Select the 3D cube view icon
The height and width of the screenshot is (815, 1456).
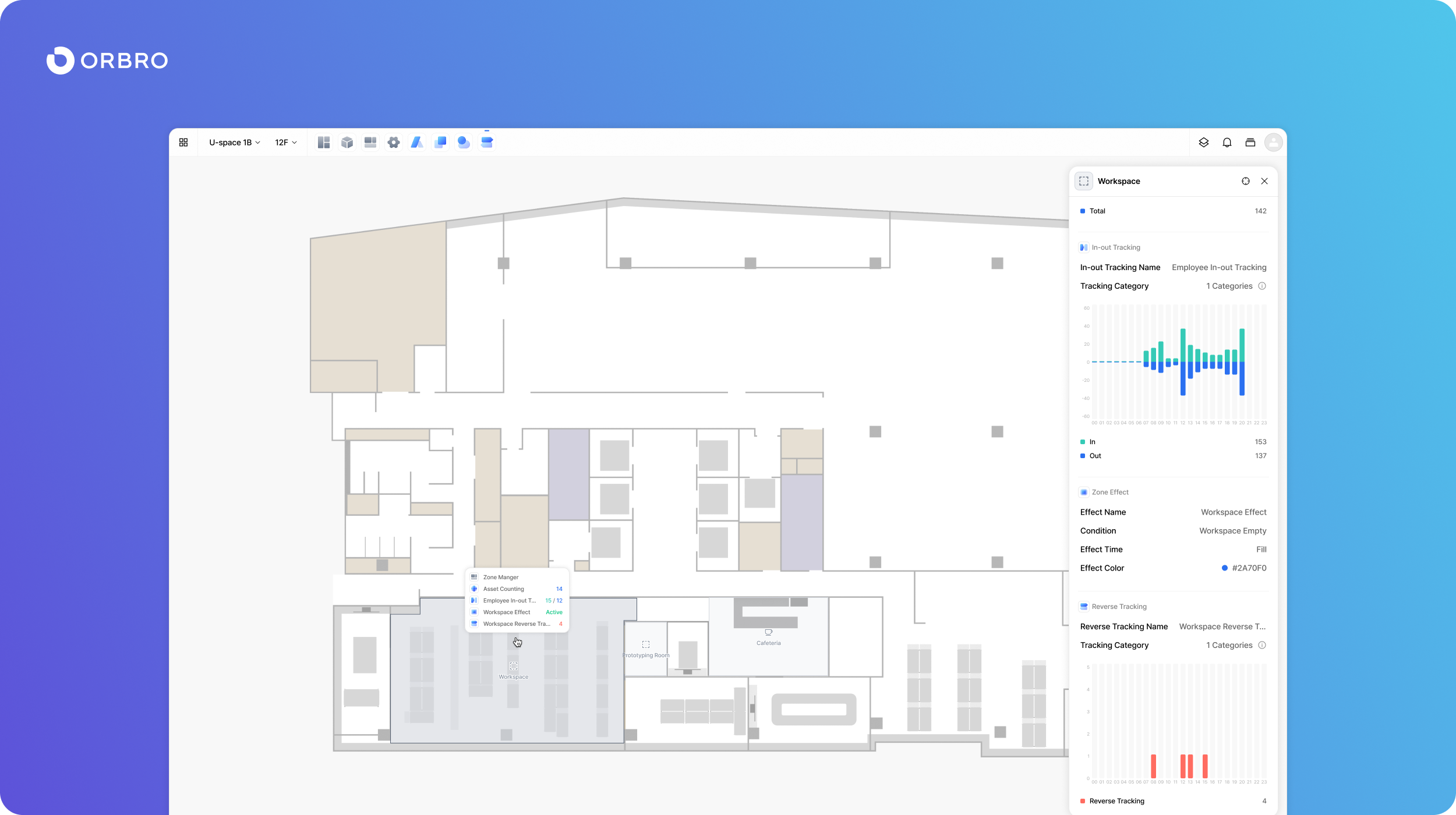tap(347, 142)
